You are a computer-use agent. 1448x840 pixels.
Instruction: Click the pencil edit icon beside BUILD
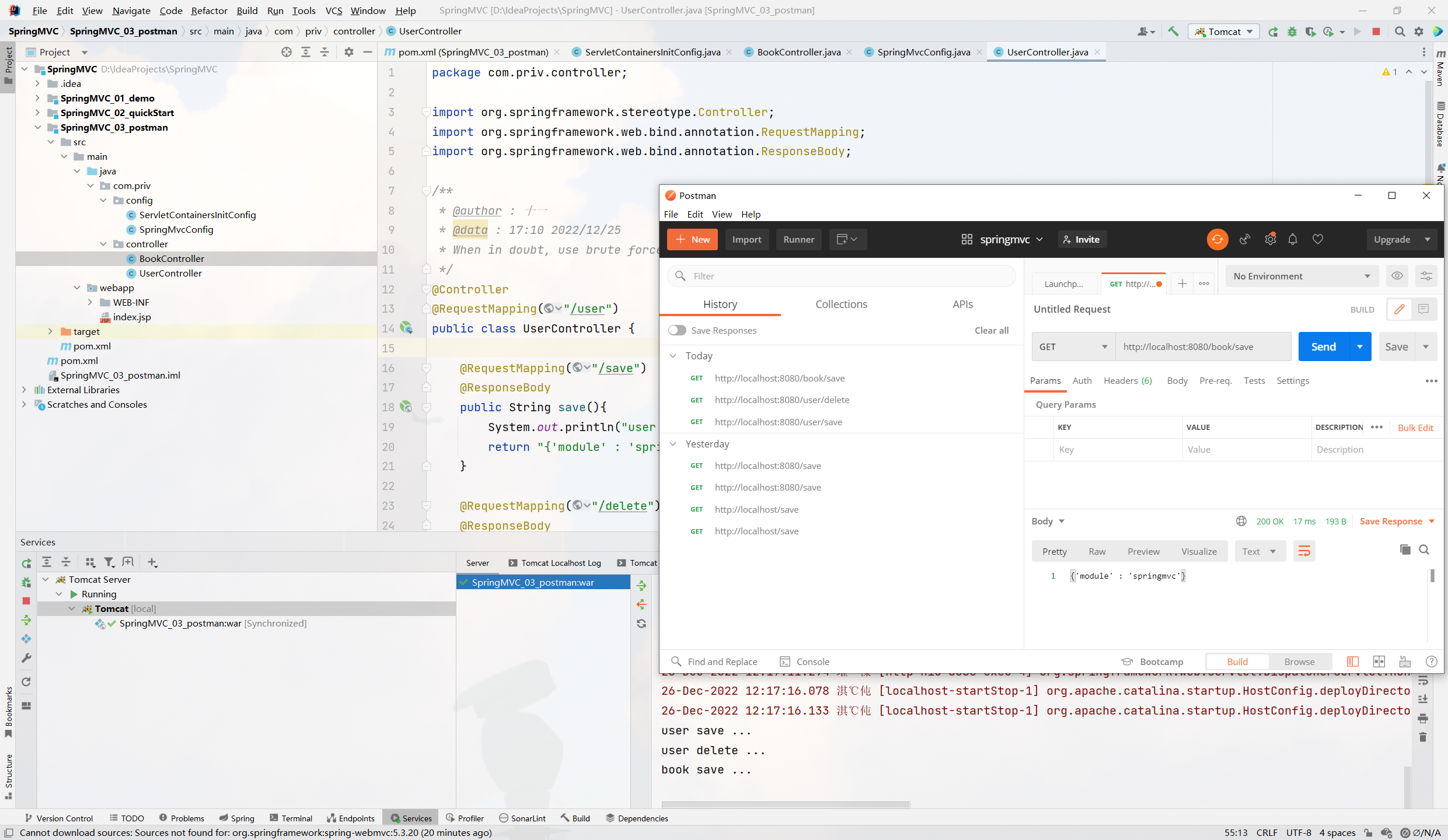1400,309
